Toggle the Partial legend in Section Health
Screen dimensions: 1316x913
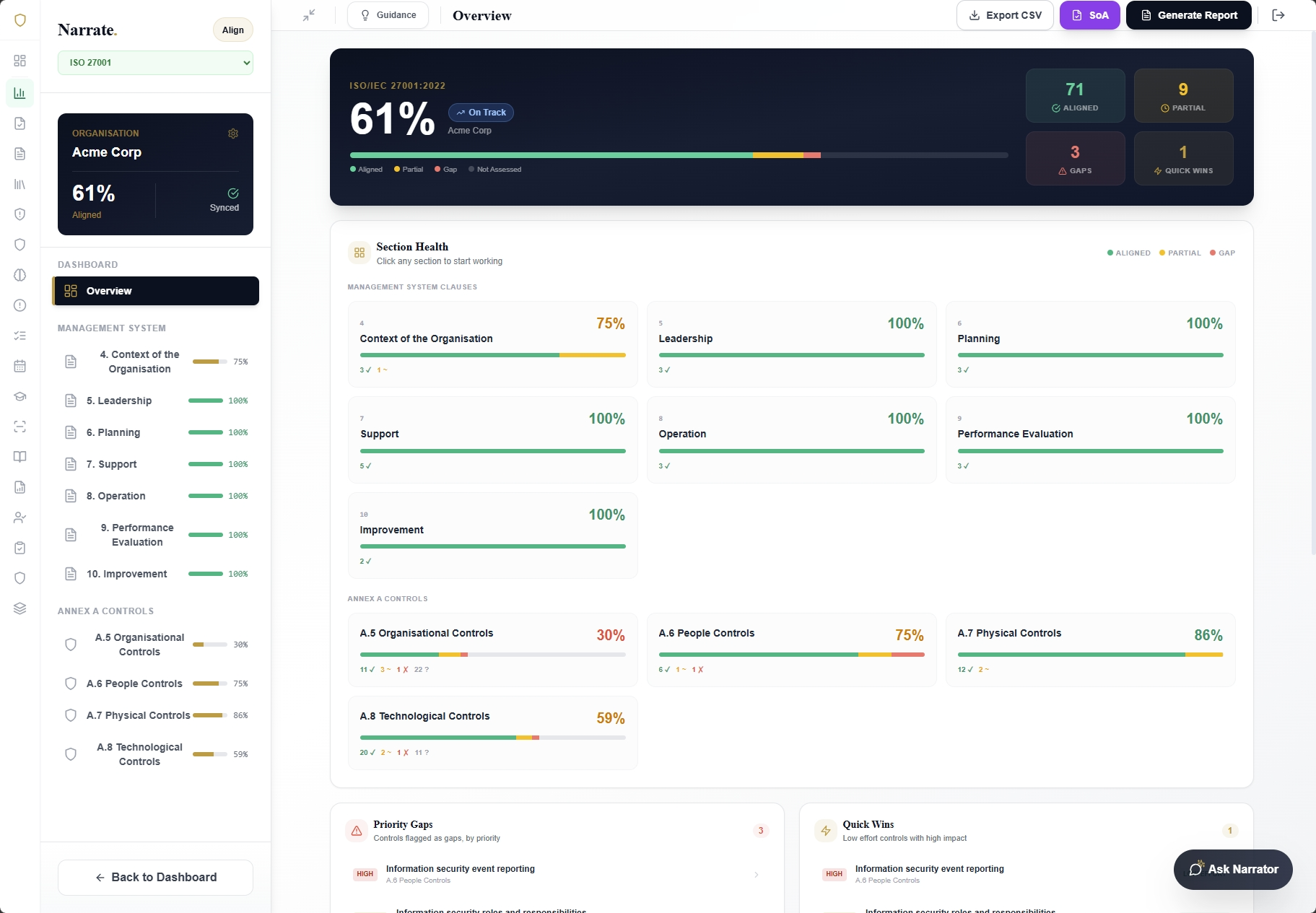(1180, 253)
